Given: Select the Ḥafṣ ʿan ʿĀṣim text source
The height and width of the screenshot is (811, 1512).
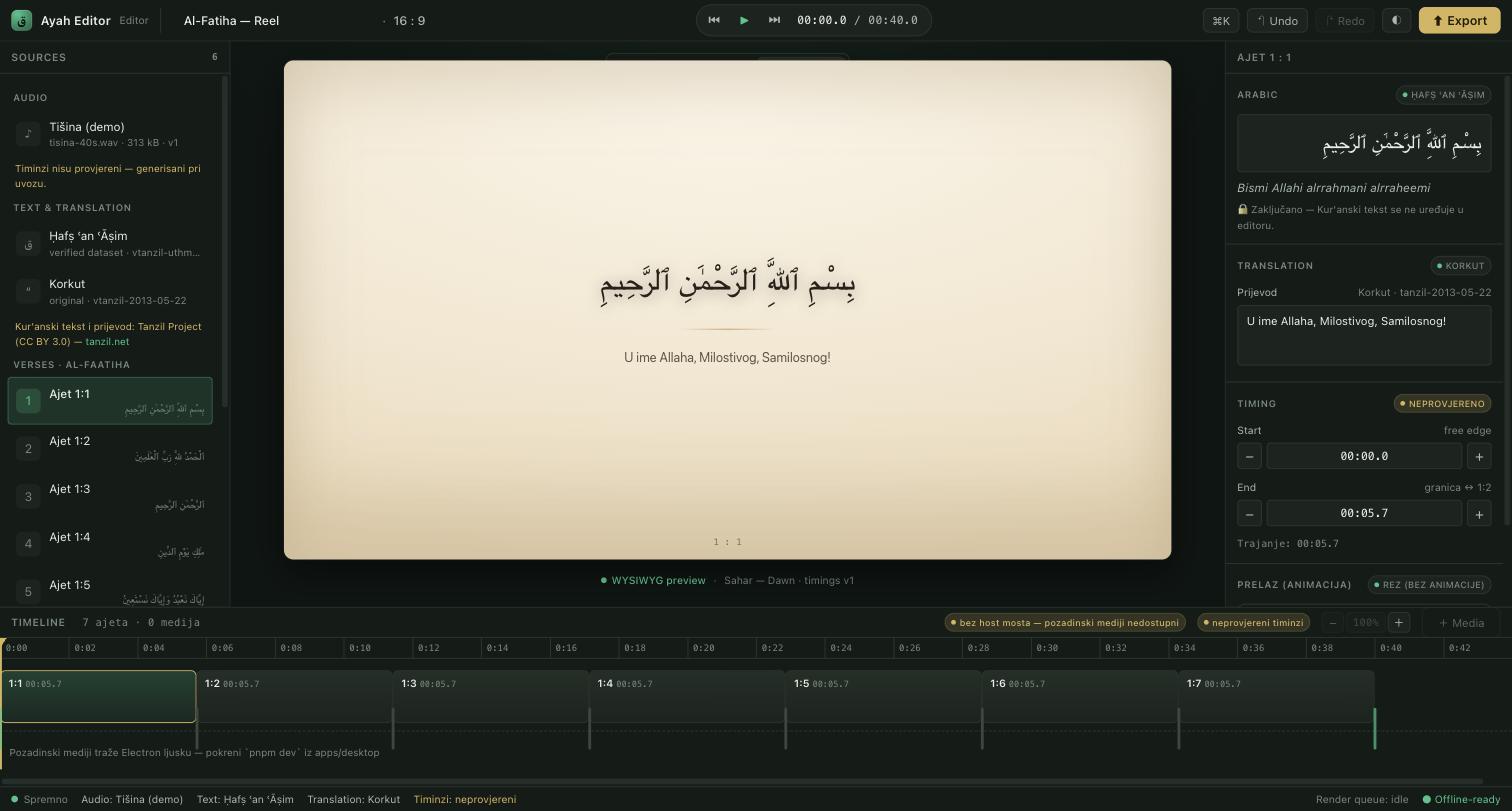Looking at the screenshot, I should 110,243.
